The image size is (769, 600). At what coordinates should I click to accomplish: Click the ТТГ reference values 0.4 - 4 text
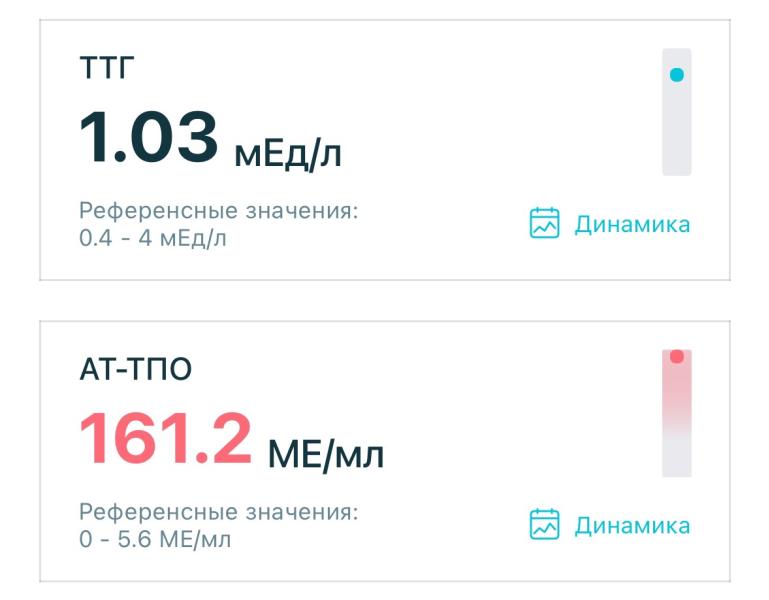click(153, 239)
